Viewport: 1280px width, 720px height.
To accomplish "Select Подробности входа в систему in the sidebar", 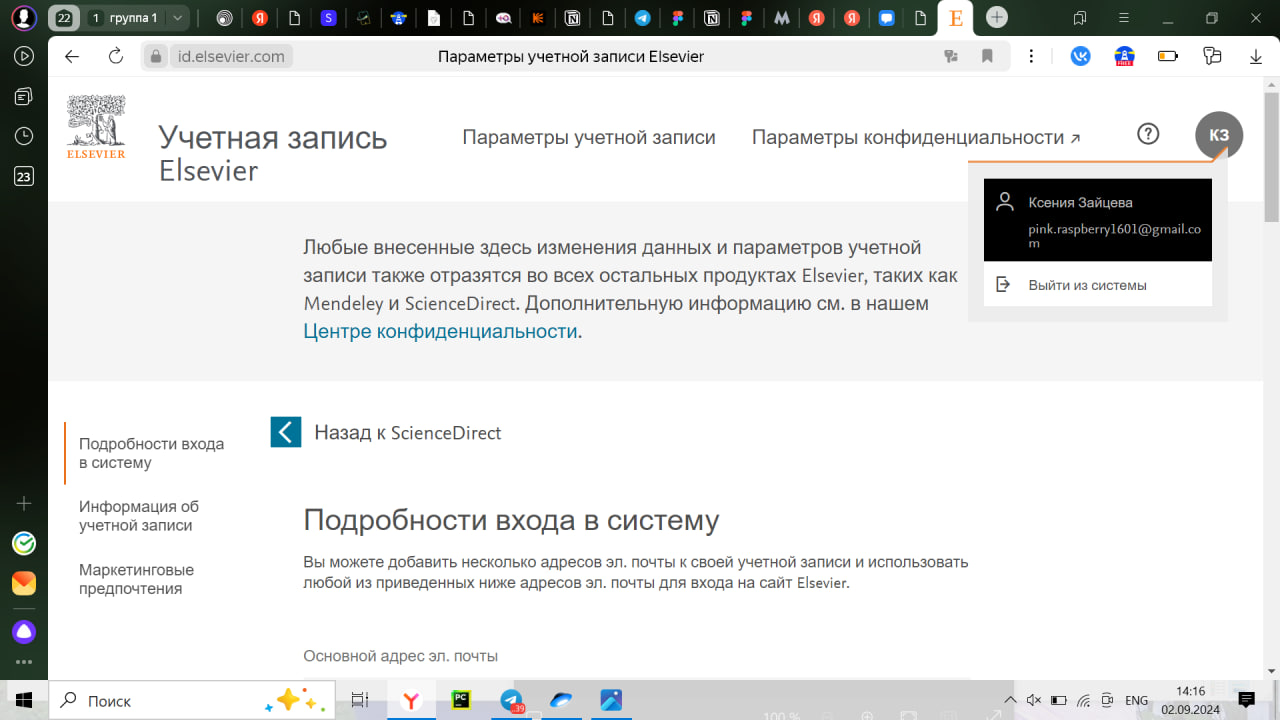I will click(x=151, y=453).
